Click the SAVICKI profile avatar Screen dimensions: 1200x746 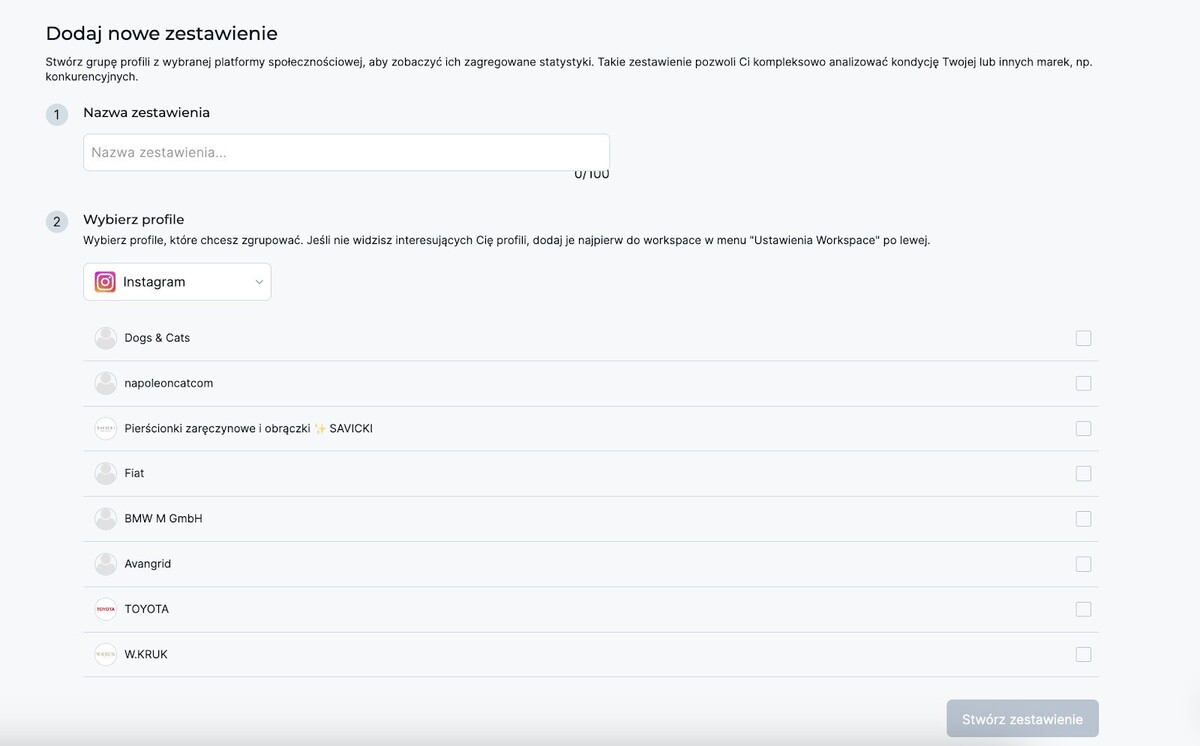pos(106,428)
